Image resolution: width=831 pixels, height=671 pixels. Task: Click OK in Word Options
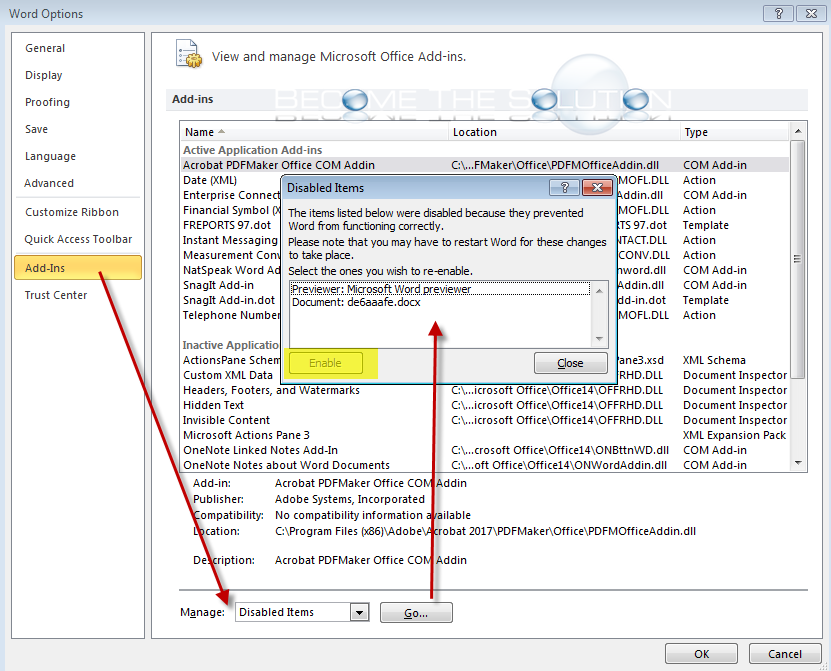[701, 654]
